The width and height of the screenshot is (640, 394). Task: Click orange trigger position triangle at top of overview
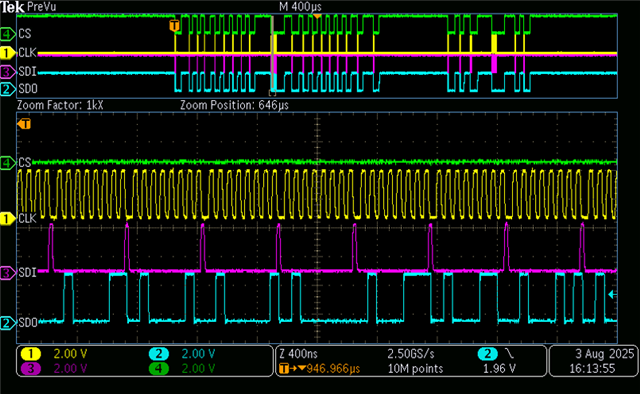pos(317,16)
